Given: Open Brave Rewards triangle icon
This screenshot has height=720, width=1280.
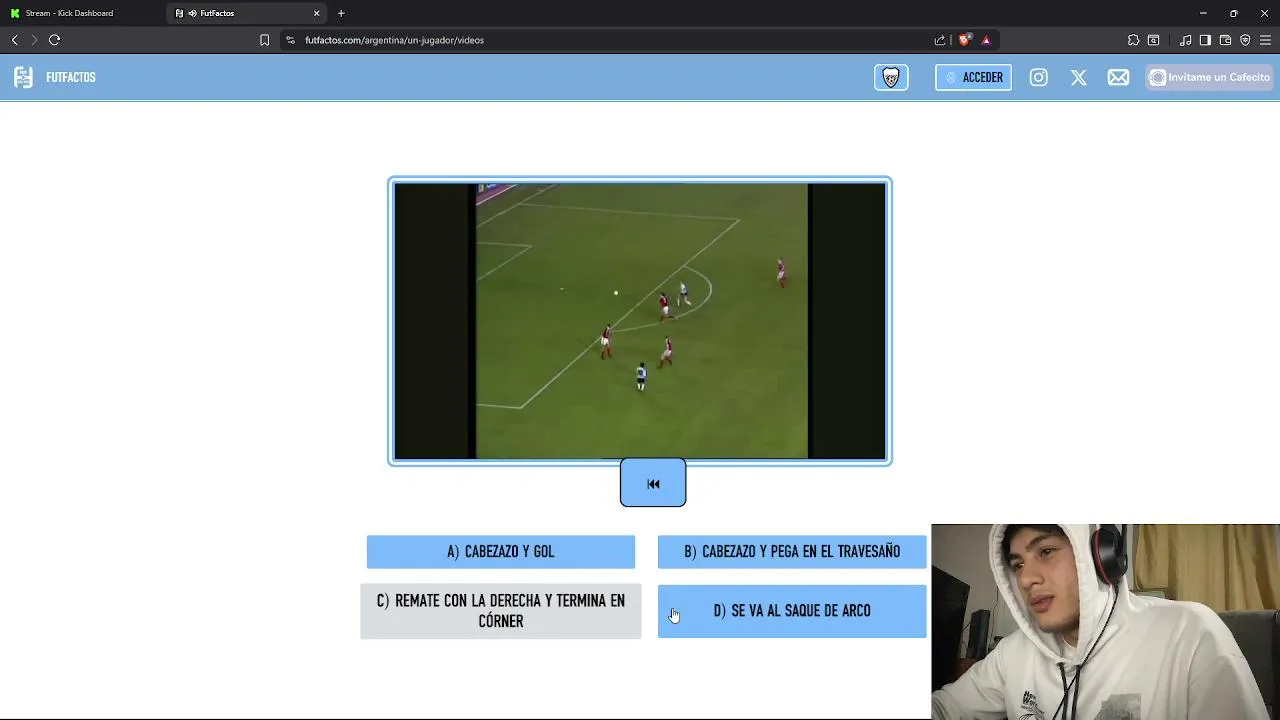Looking at the screenshot, I should [x=986, y=40].
